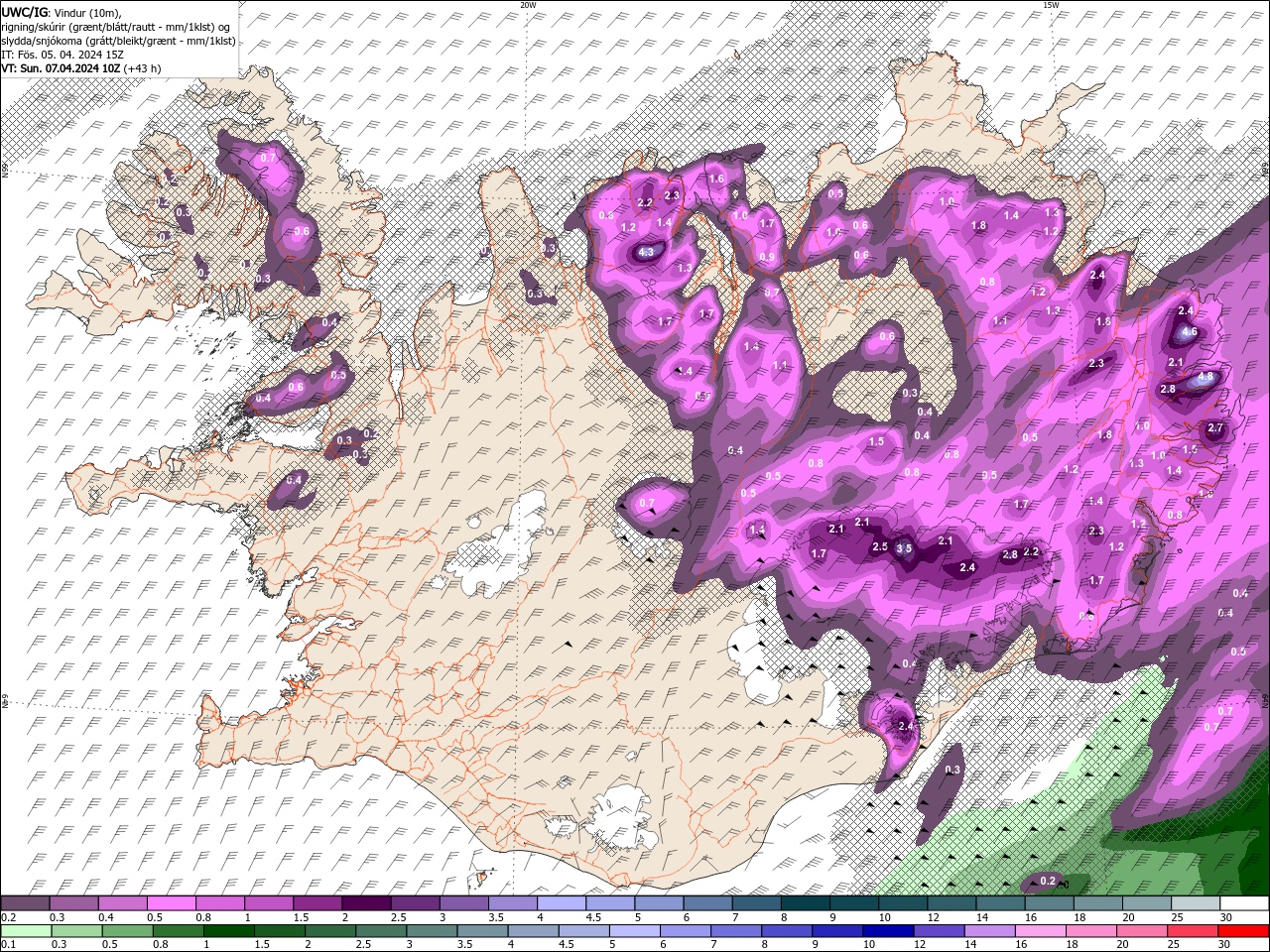Click bright pink 0.5 swatch in snow legend

pyautogui.click(x=172, y=903)
